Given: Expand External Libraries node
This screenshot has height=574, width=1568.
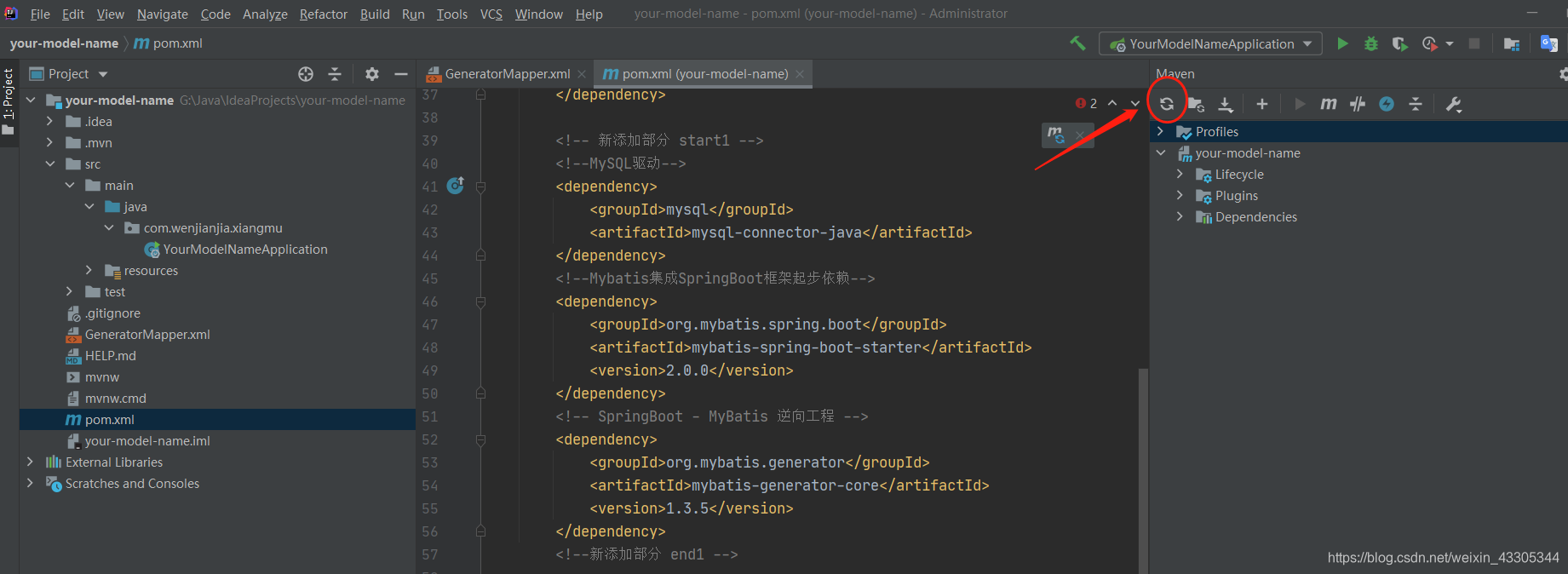Looking at the screenshot, I should 31,462.
